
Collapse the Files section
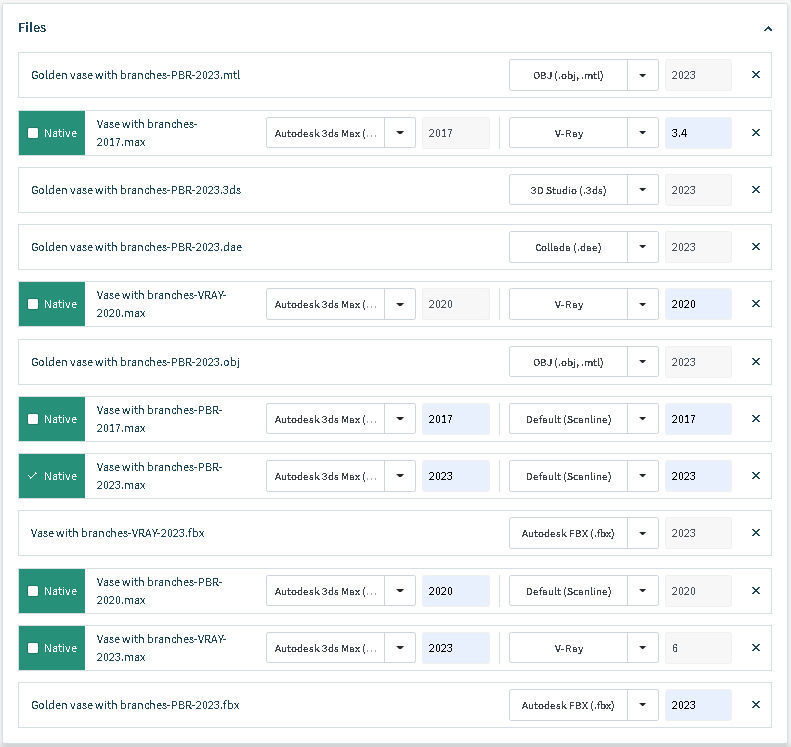pos(767,29)
